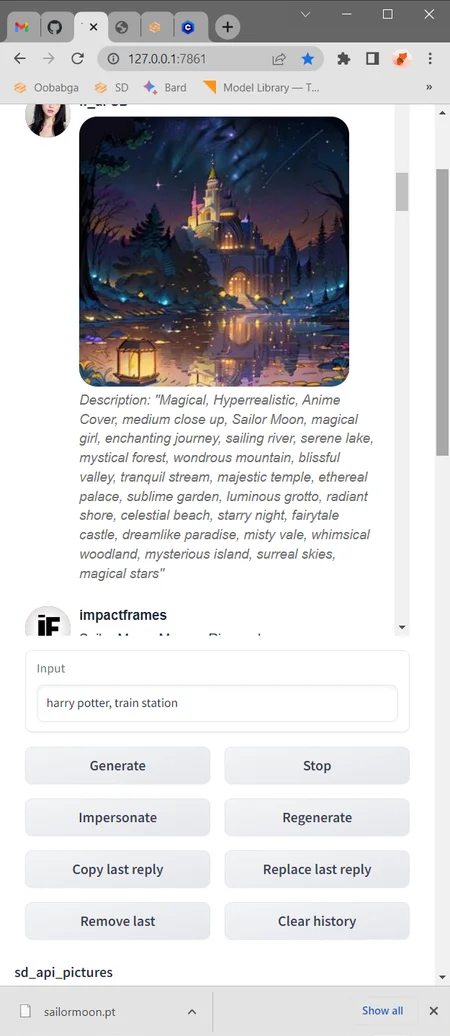The width and height of the screenshot is (450, 1036).
Task: Toggle the browser side panel
Action: 372,59
